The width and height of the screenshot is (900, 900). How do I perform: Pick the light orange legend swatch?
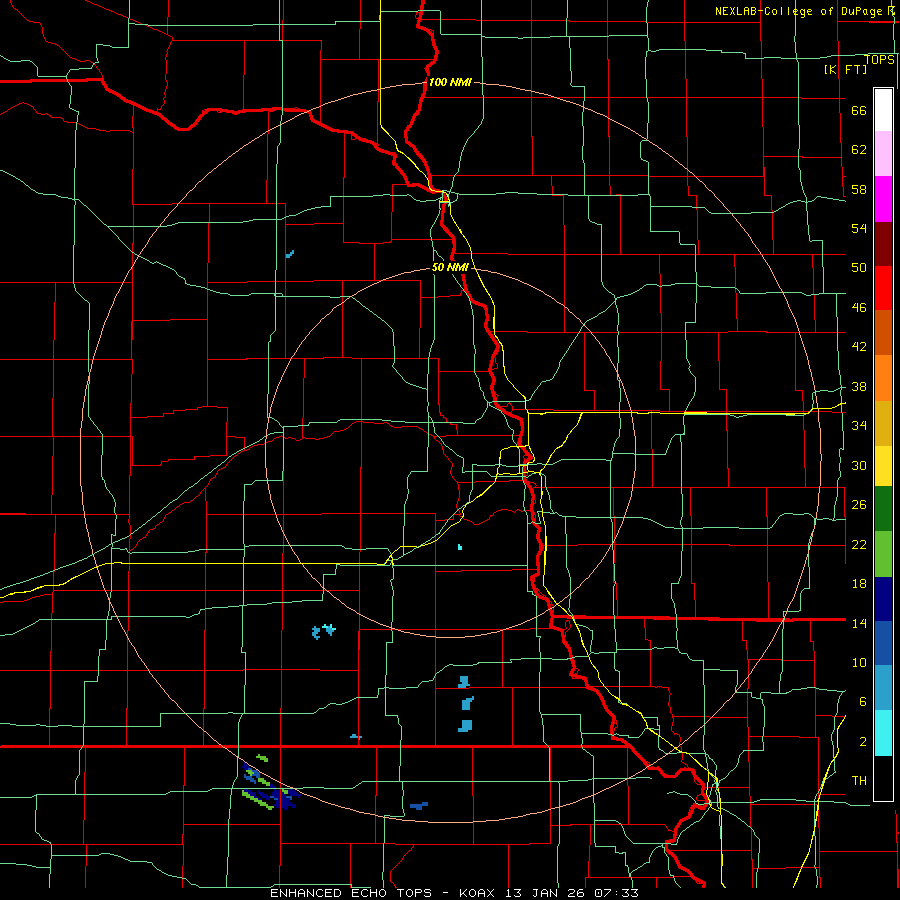pos(883,378)
